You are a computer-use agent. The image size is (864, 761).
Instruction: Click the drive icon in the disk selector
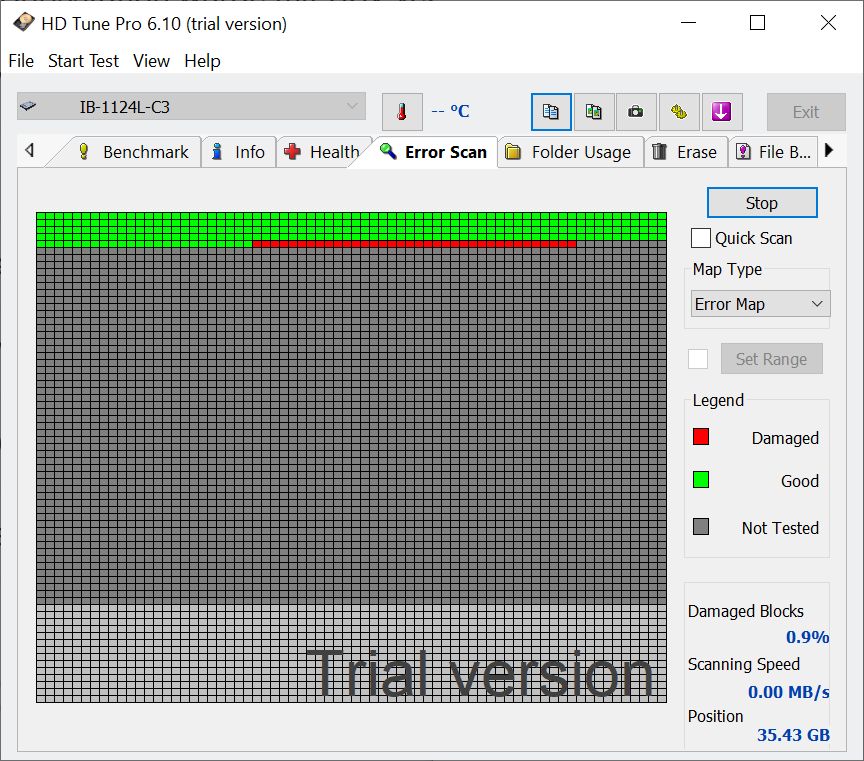(x=28, y=106)
